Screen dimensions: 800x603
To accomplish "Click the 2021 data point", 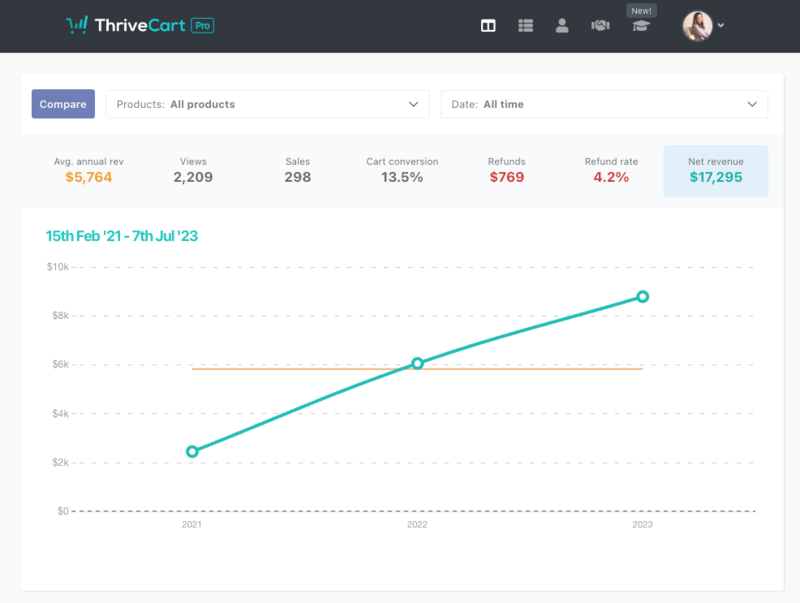I will [192, 451].
